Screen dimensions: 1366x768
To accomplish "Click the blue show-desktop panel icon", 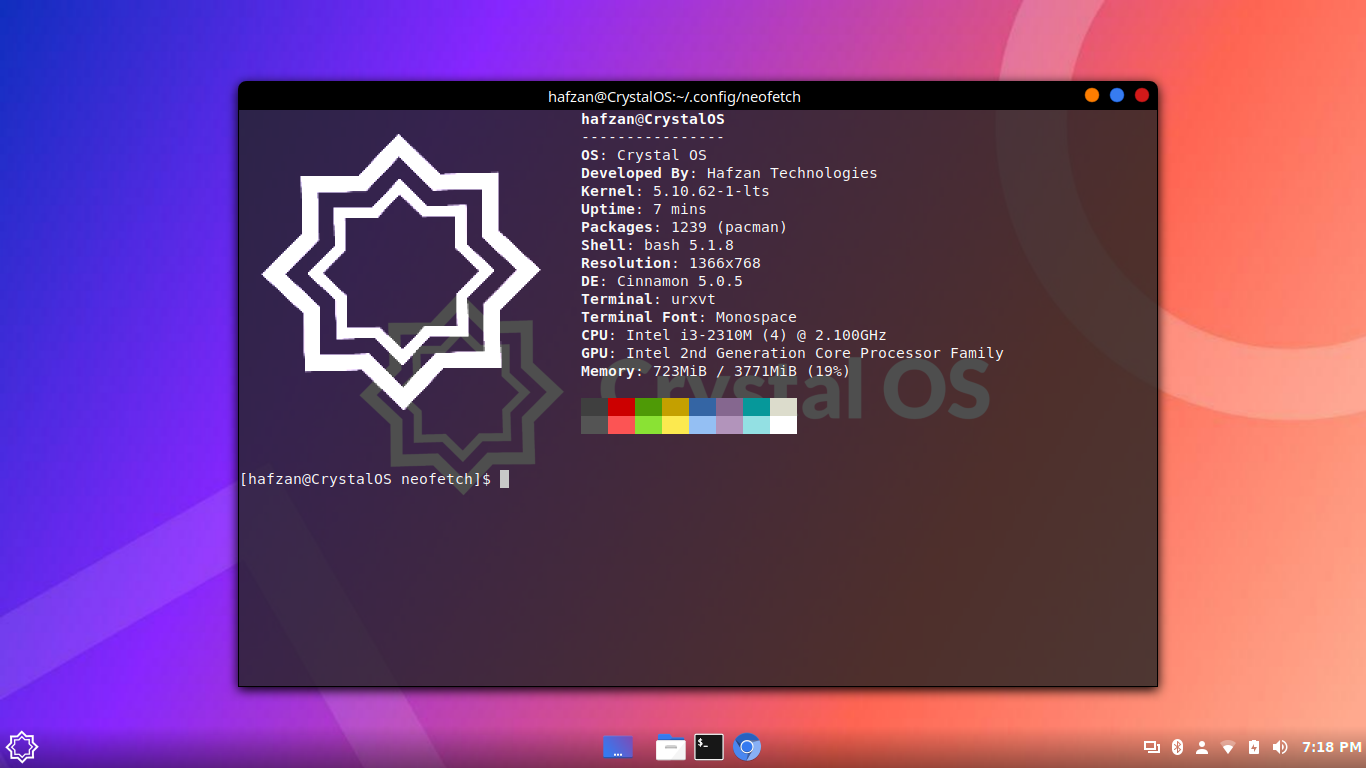I will [618, 747].
